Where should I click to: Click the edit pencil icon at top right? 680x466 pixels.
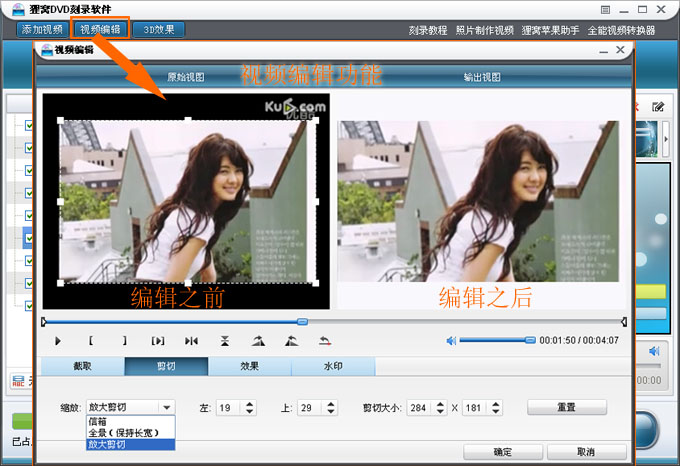tap(658, 106)
